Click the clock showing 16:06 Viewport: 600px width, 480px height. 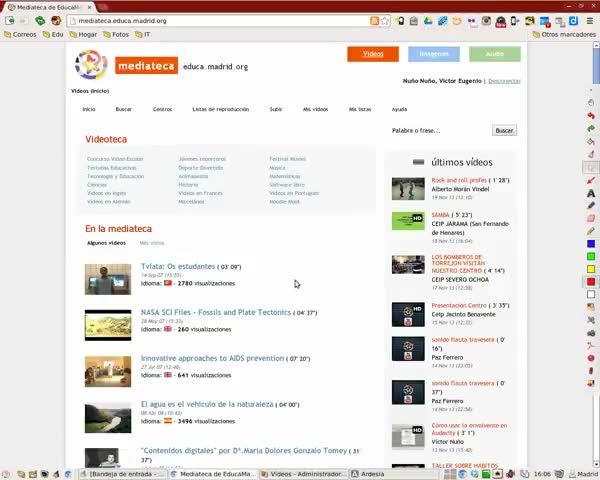(x=542, y=474)
